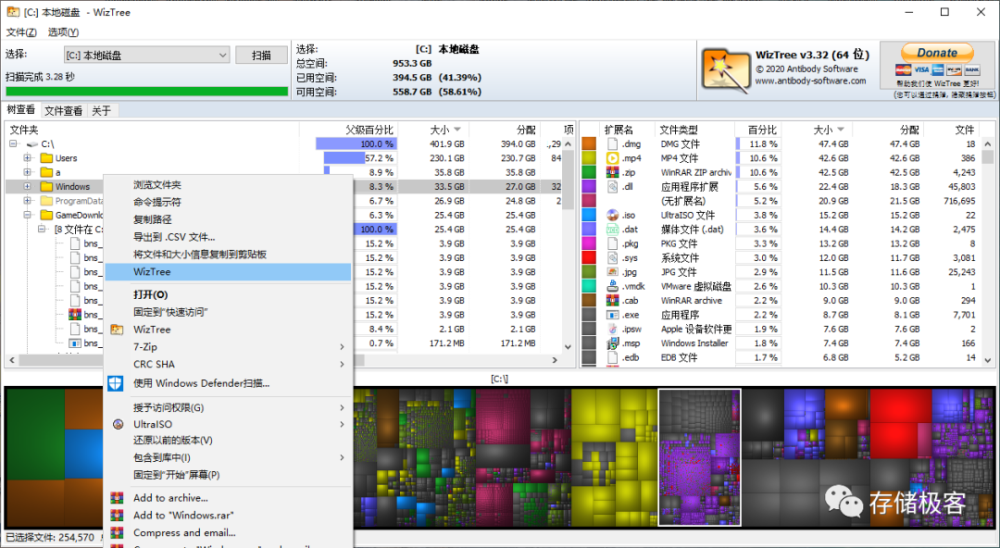The height and width of the screenshot is (548, 1000).
Task: Click the UltraISO disc icon in context menu
Action: (x=117, y=424)
